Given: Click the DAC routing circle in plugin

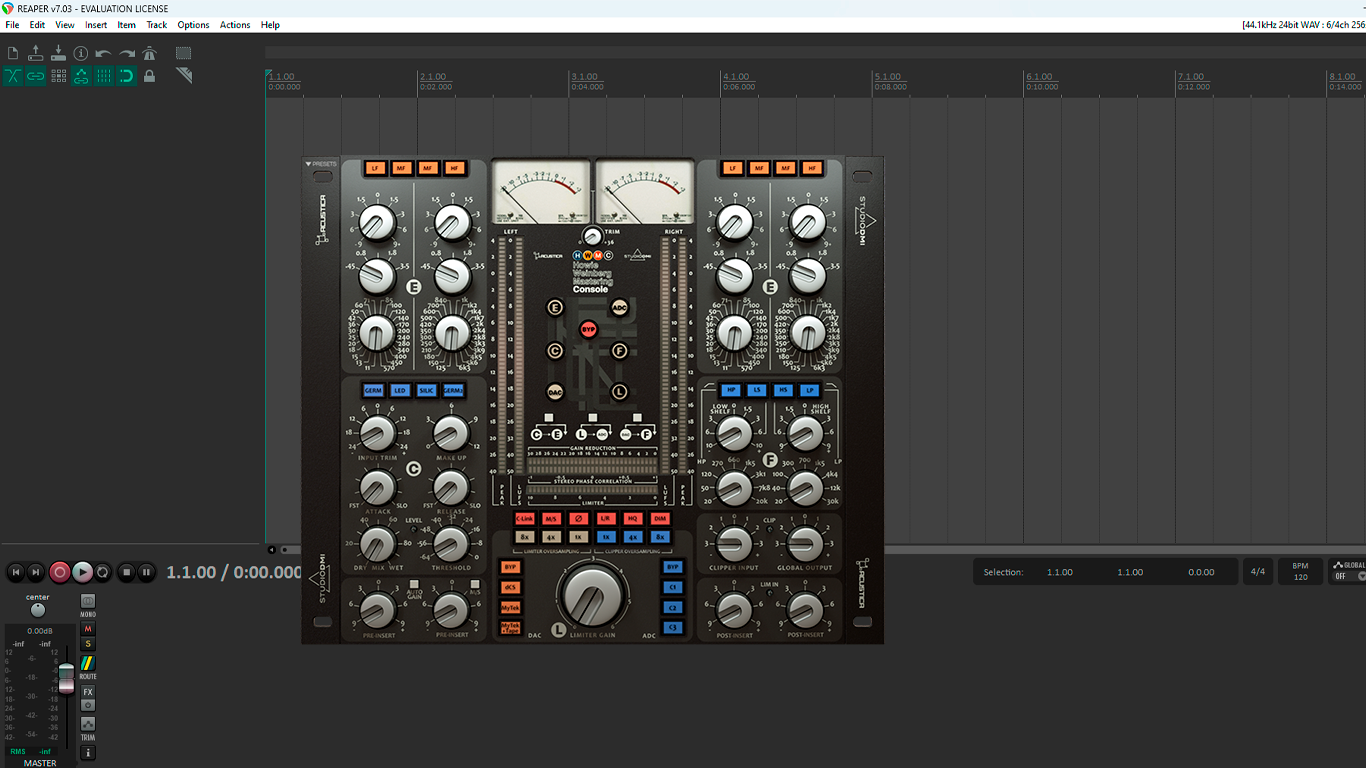Looking at the screenshot, I should (x=555, y=392).
